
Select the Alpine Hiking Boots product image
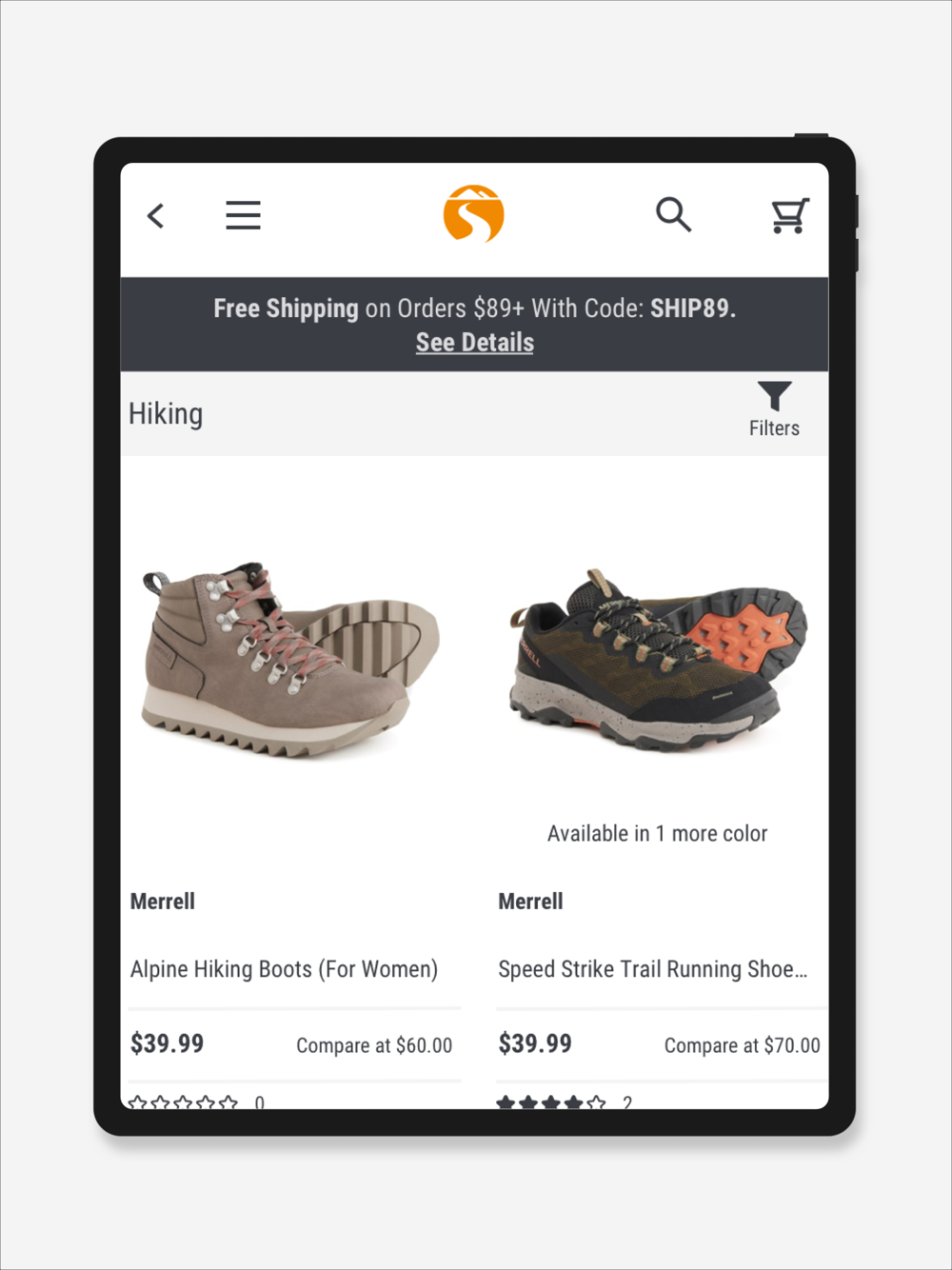[290, 660]
